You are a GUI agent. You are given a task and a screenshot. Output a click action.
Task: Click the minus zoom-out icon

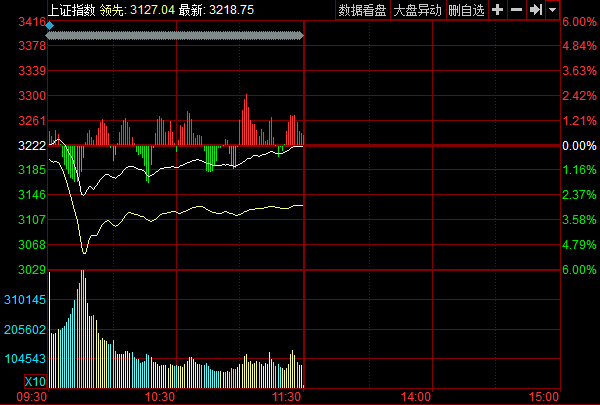click(516, 9)
